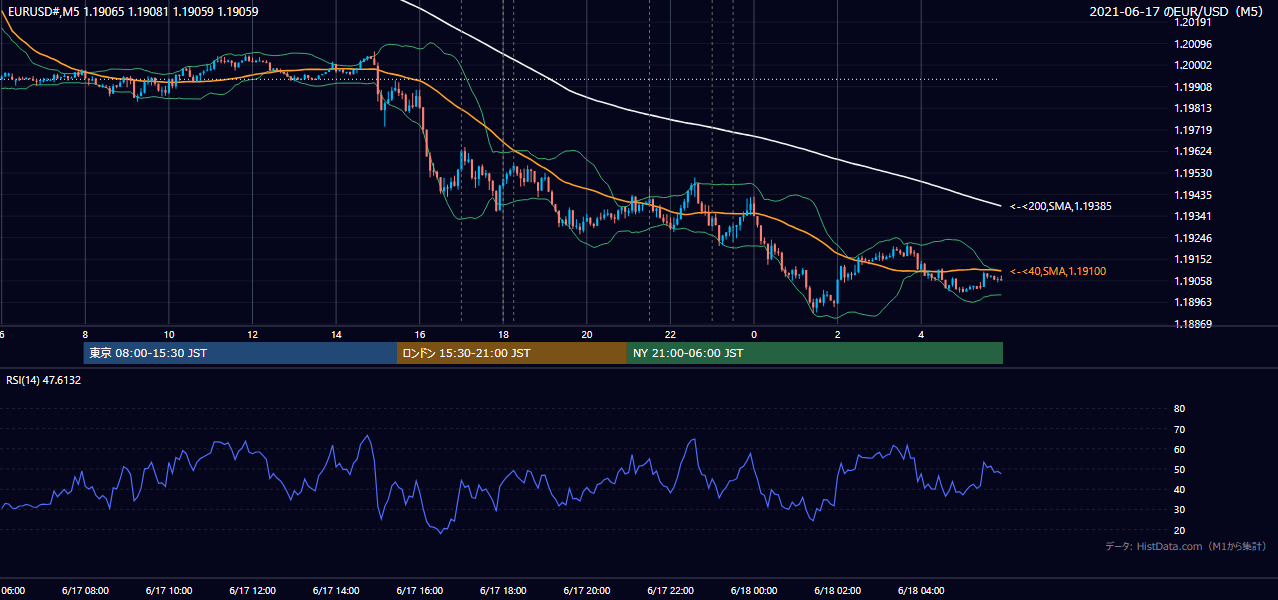Click hour tick 10 under the price chart
The height and width of the screenshot is (600, 1278).
tap(169, 334)
